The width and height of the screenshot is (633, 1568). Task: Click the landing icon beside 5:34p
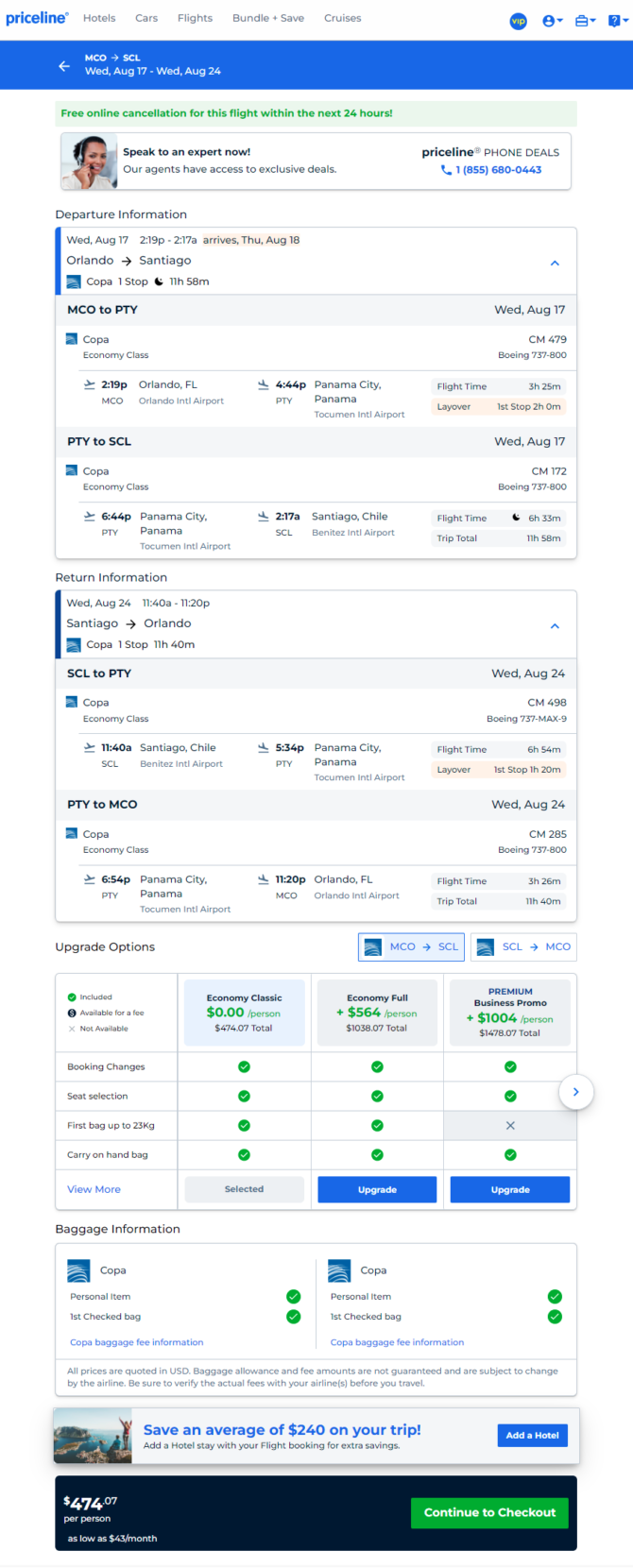pos(264,747)
